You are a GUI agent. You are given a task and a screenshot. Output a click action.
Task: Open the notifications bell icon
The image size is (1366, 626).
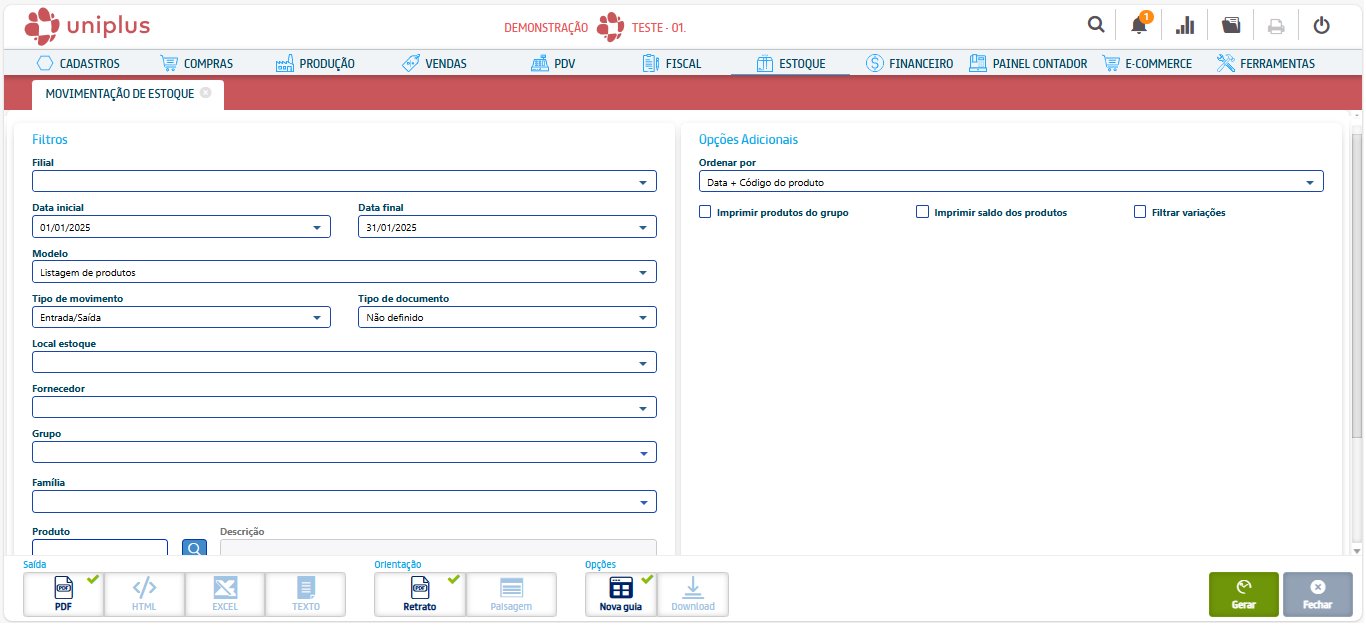(x=1139, y=25)
